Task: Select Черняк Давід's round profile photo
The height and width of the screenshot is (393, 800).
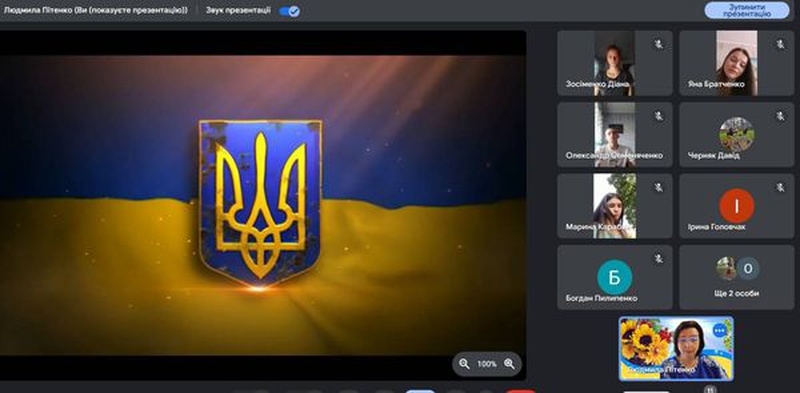Action: click(x=737, y=134)
